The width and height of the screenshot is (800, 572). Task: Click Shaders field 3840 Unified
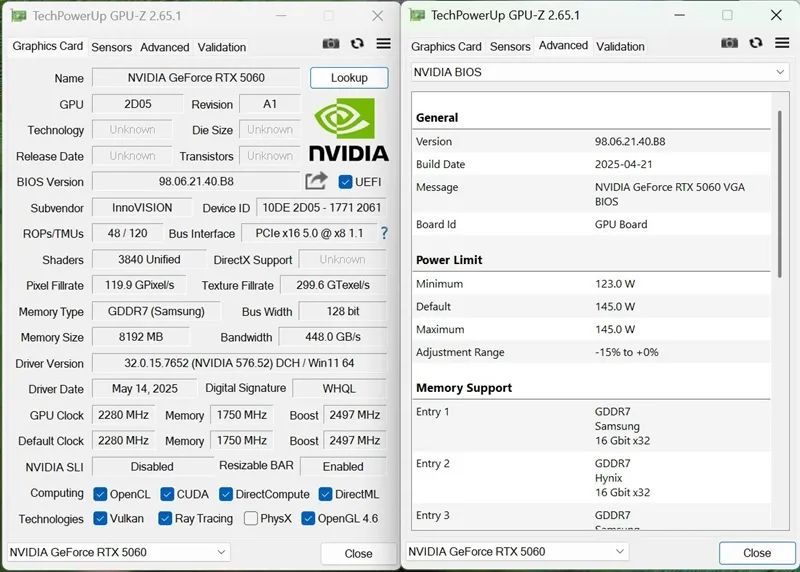[x=149, y=259]
